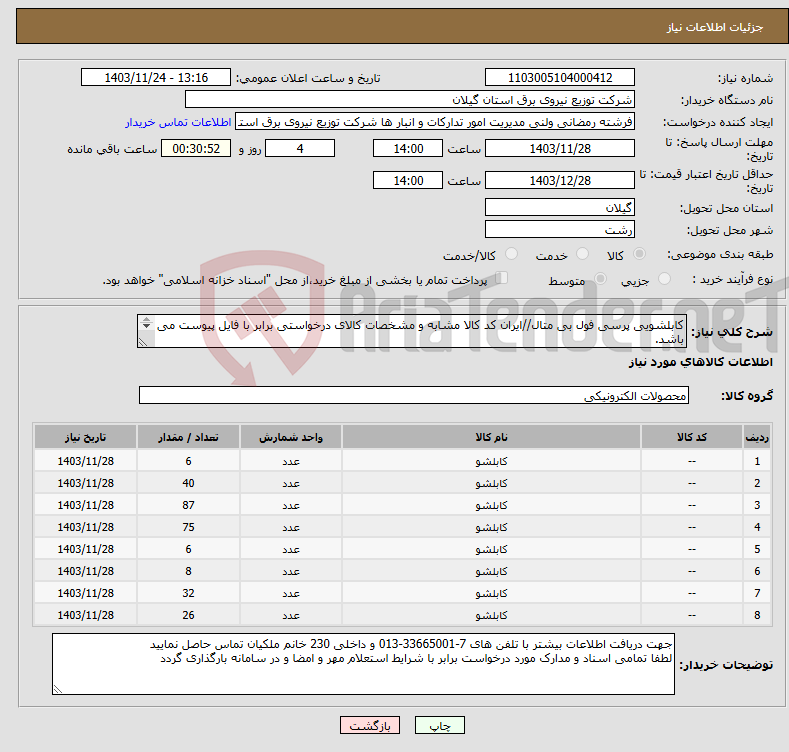789x752 pixels.
Task: Click the اطلاعات کالاهای مورد نیاز section heading
Action: [x=700, y=362]
